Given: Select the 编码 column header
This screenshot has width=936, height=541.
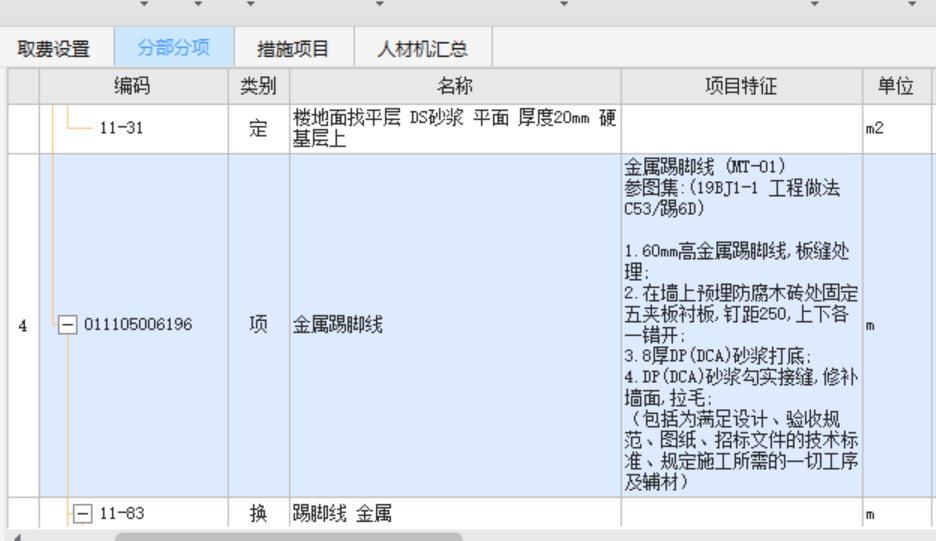Looking at the screenshot, I should tap(134, 87).
